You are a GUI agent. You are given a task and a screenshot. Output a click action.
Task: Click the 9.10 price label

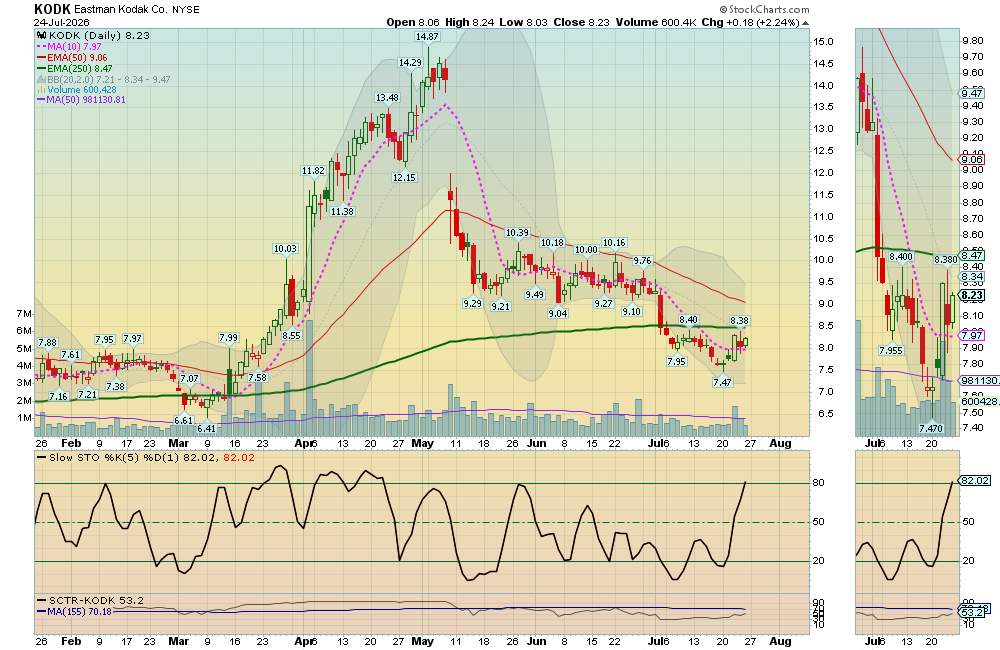[x=631, y=311]
